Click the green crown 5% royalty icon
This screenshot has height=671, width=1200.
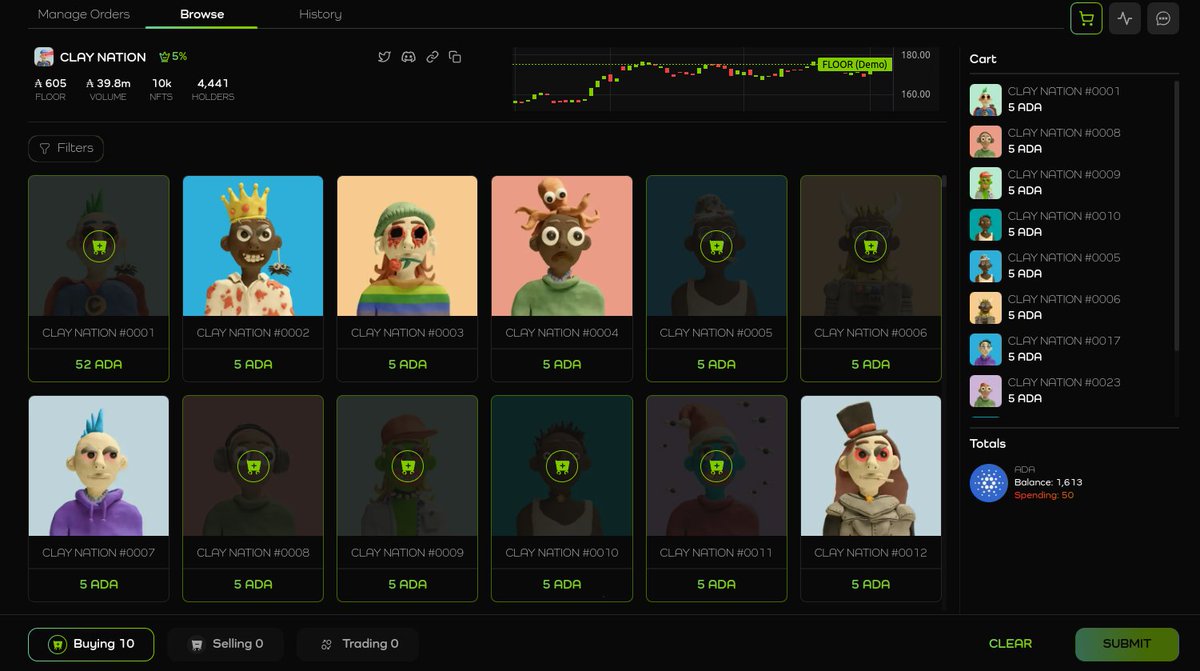[173, 57]
